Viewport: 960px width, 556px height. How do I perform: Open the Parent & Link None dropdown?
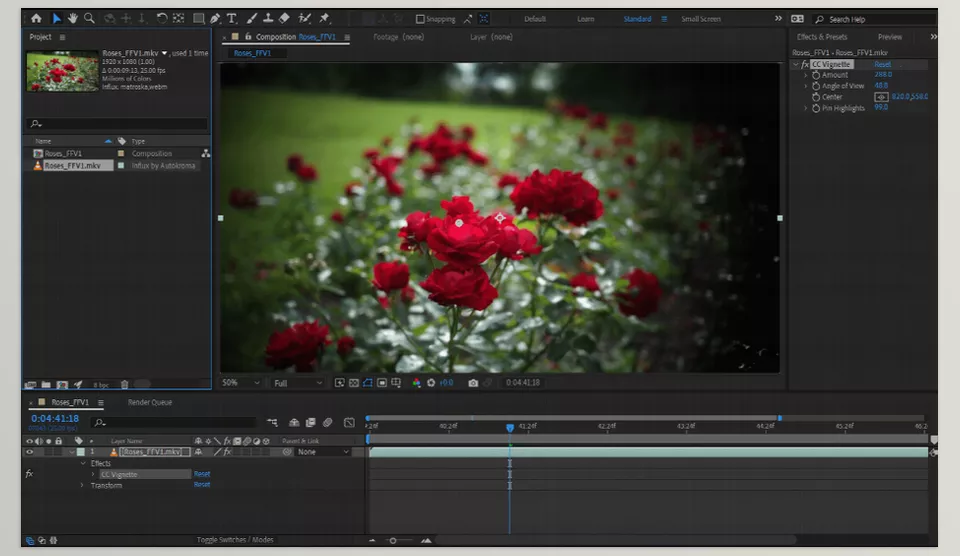[323, 452]
